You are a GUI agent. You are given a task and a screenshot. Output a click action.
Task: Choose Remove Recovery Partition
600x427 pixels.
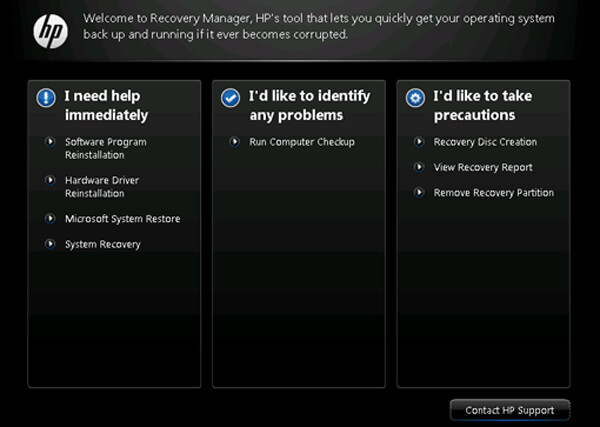click(x=494, y=193)
